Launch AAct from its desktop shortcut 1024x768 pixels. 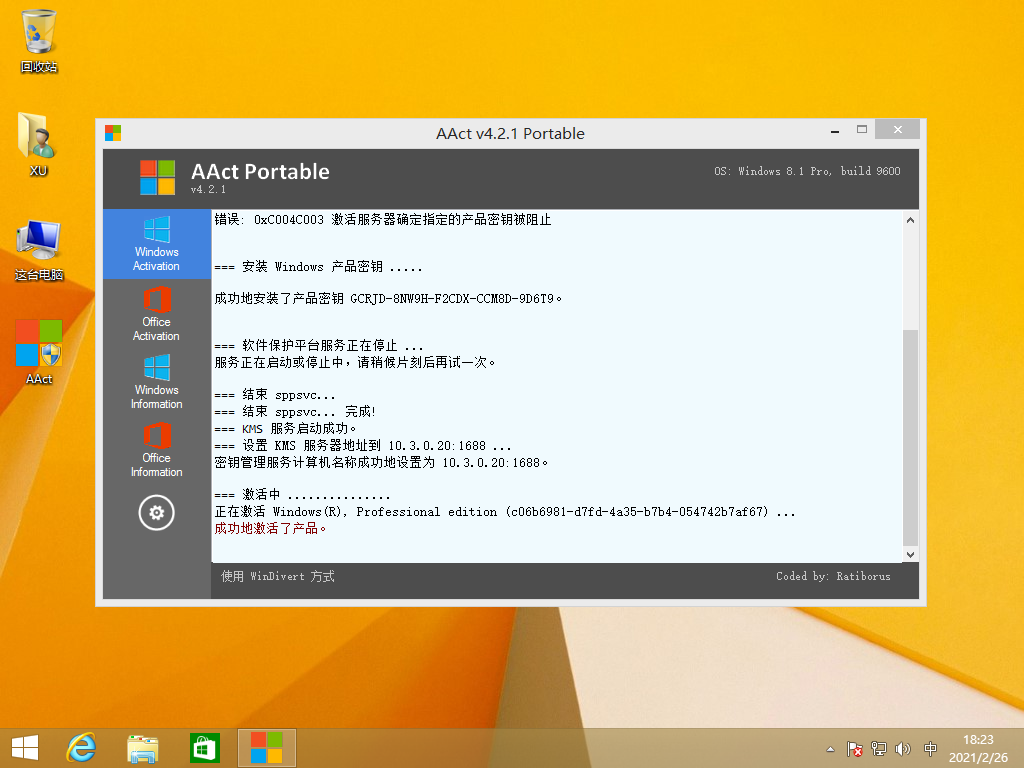click(38, 345)
